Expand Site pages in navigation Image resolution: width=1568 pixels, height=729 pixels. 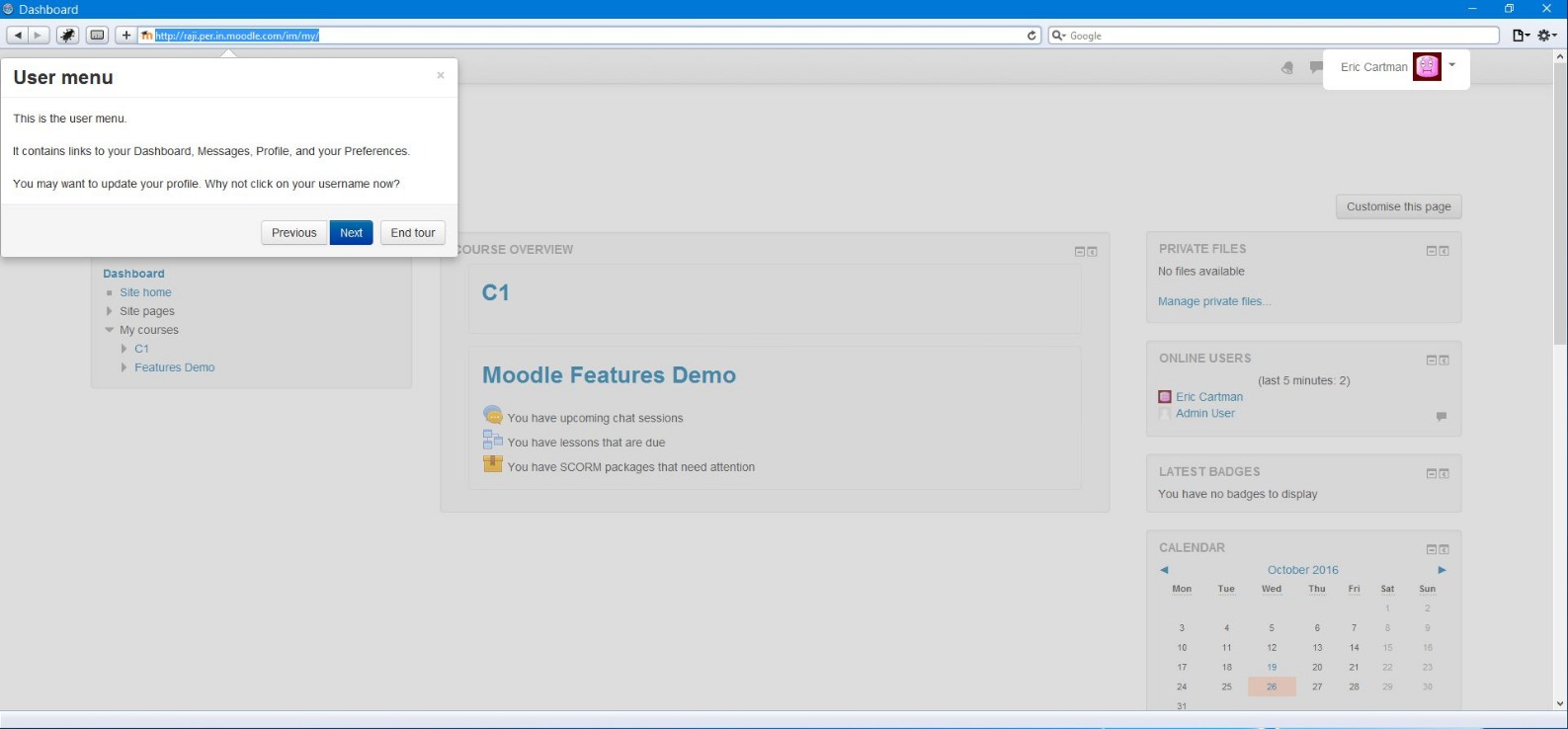tap(110, 311)
